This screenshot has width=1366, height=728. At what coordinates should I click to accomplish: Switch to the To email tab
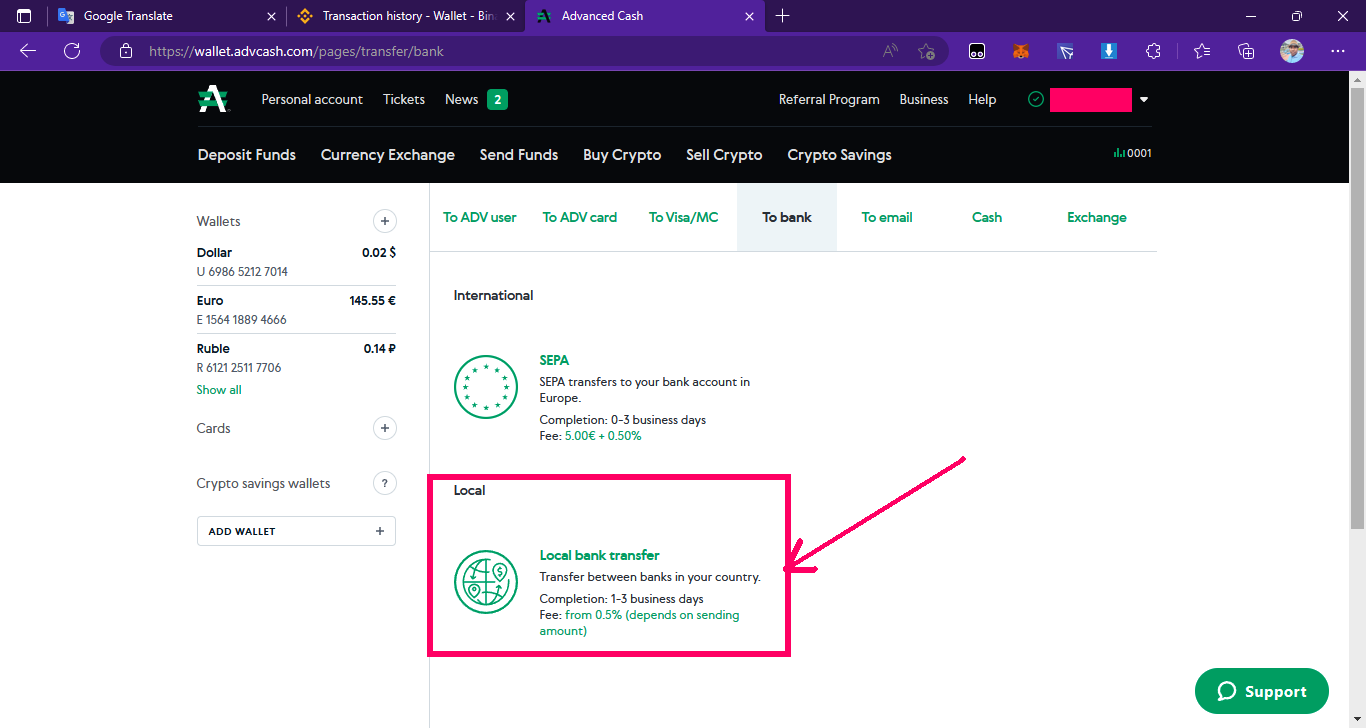(887, 217)
